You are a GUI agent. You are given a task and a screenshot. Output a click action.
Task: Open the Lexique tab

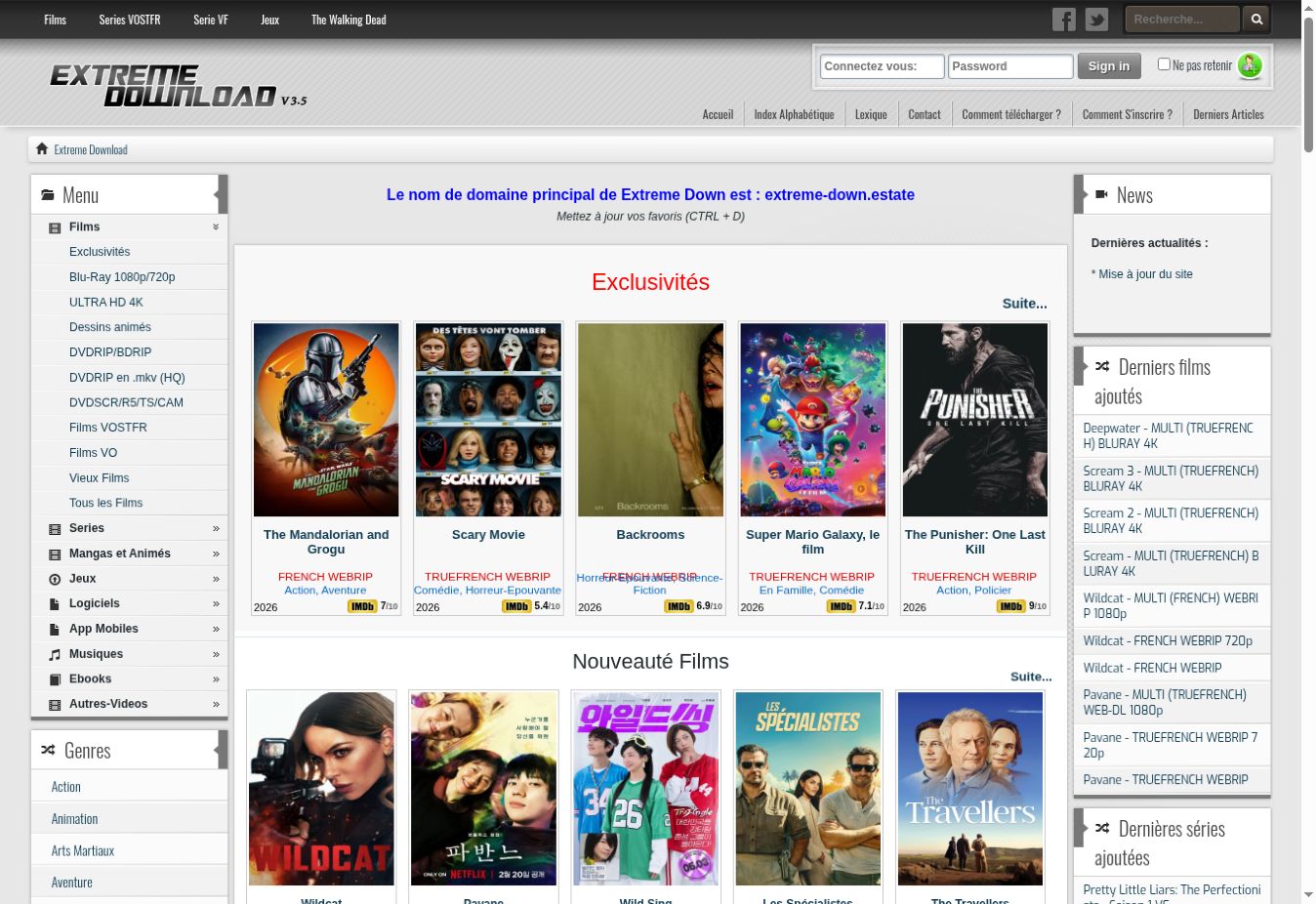coord(871,114)
